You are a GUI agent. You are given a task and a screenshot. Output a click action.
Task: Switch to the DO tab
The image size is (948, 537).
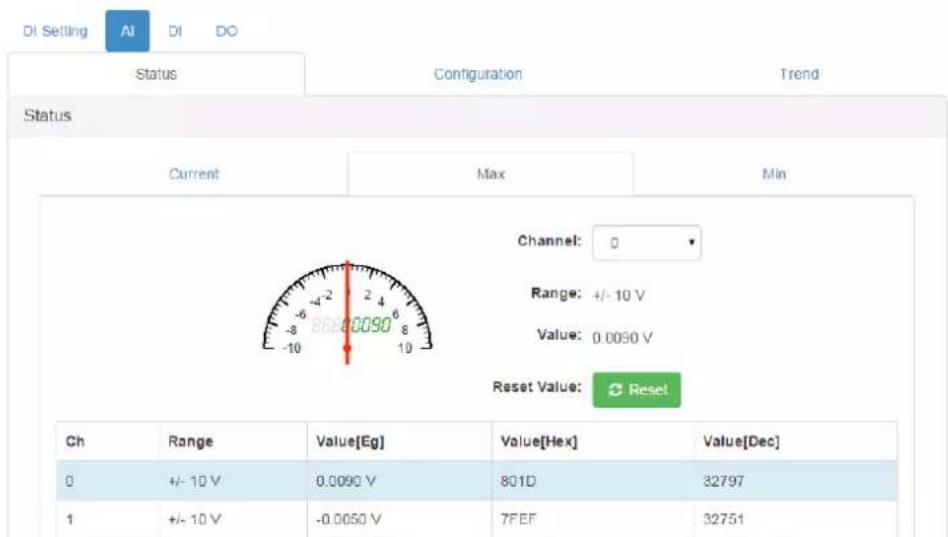pyautogui.click(x=227, y=31)
